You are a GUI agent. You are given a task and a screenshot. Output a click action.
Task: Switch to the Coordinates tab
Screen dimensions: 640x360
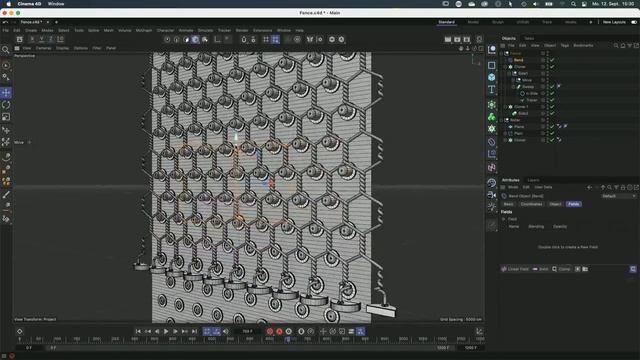pyautogui.click(x=531, y=204)
